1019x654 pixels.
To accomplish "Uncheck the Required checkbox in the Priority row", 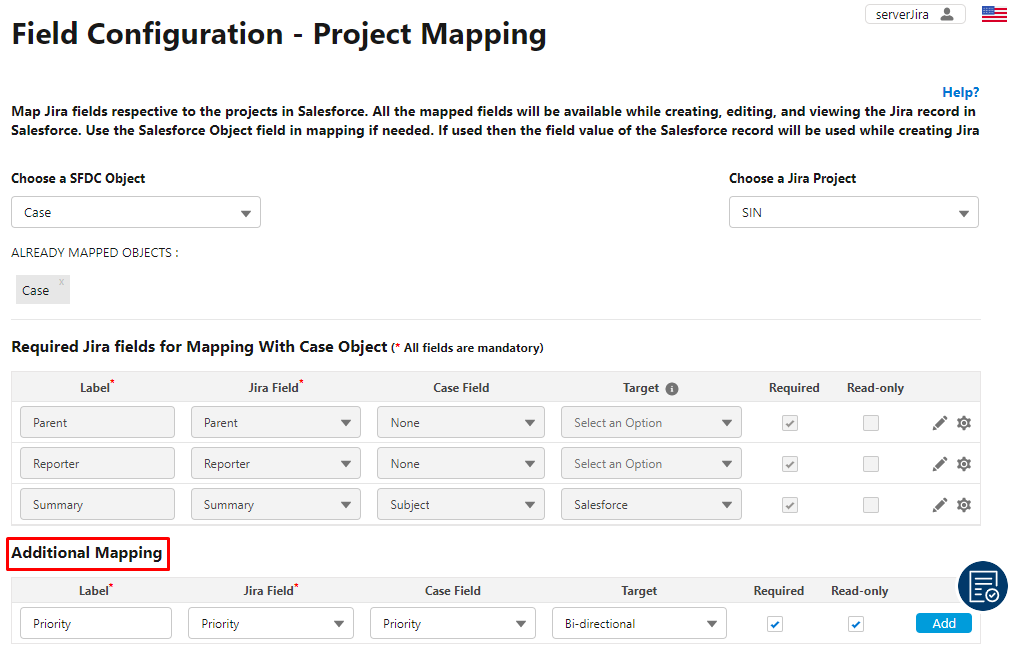I will click(774, 623).
